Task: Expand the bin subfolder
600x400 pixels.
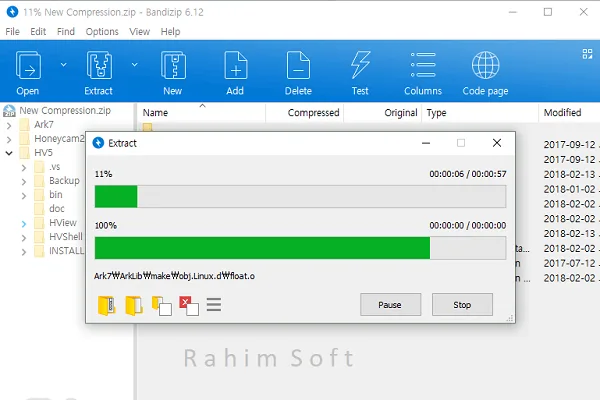Action: pos(24,196)
